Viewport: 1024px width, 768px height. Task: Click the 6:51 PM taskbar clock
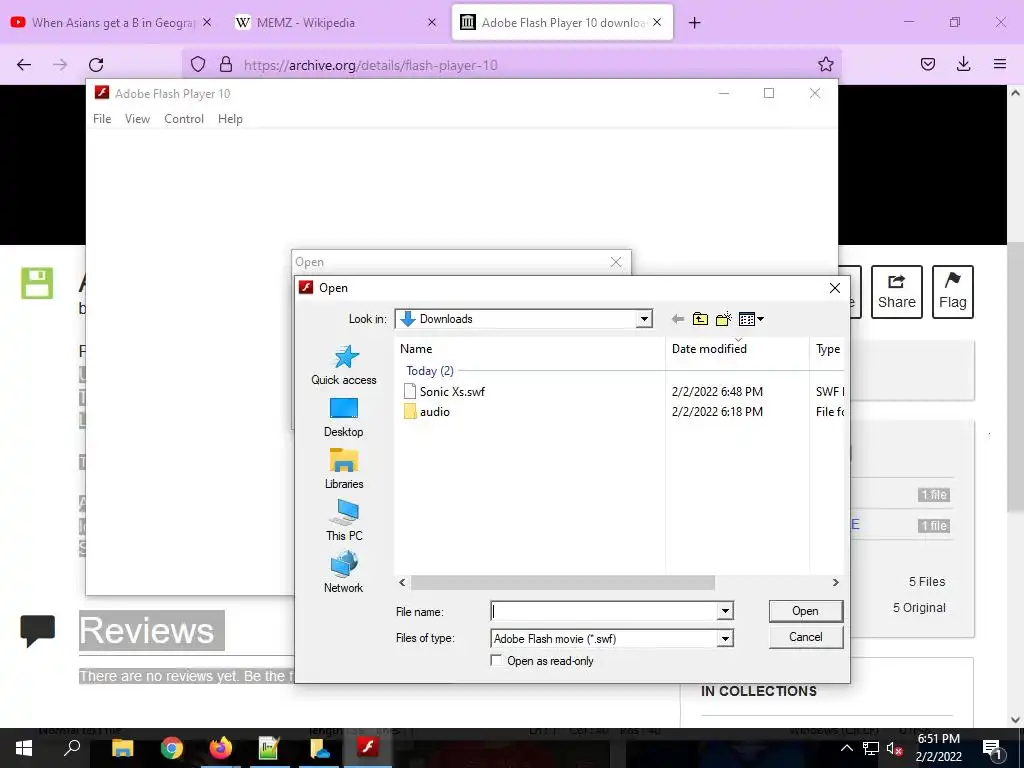point(938,739)
